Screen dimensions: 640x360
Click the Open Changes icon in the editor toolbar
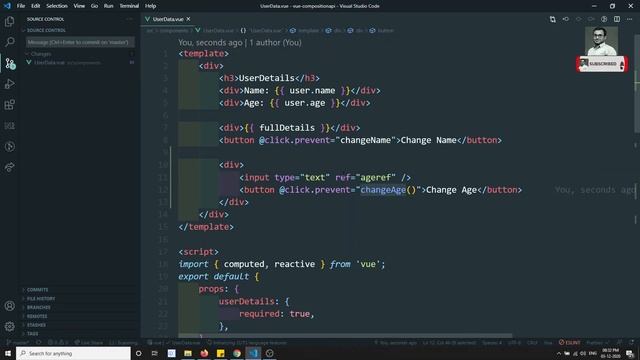tap(552, 19)
